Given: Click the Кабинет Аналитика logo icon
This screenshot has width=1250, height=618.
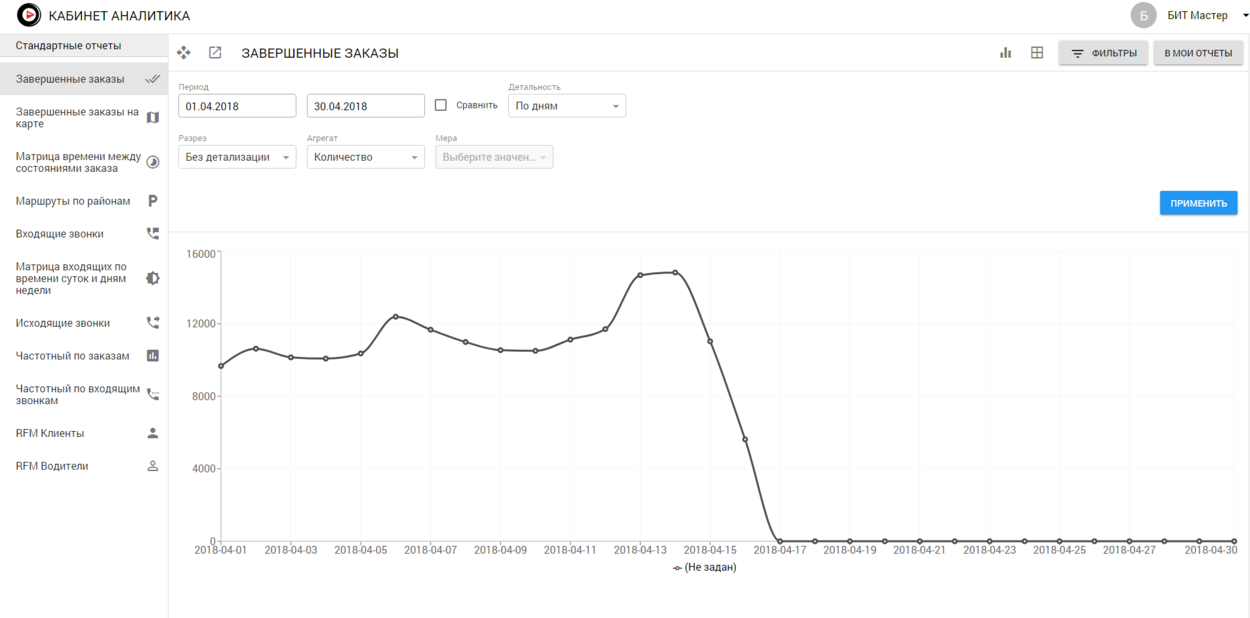Looking at the screenshot, I should click(x=29, y=15).
